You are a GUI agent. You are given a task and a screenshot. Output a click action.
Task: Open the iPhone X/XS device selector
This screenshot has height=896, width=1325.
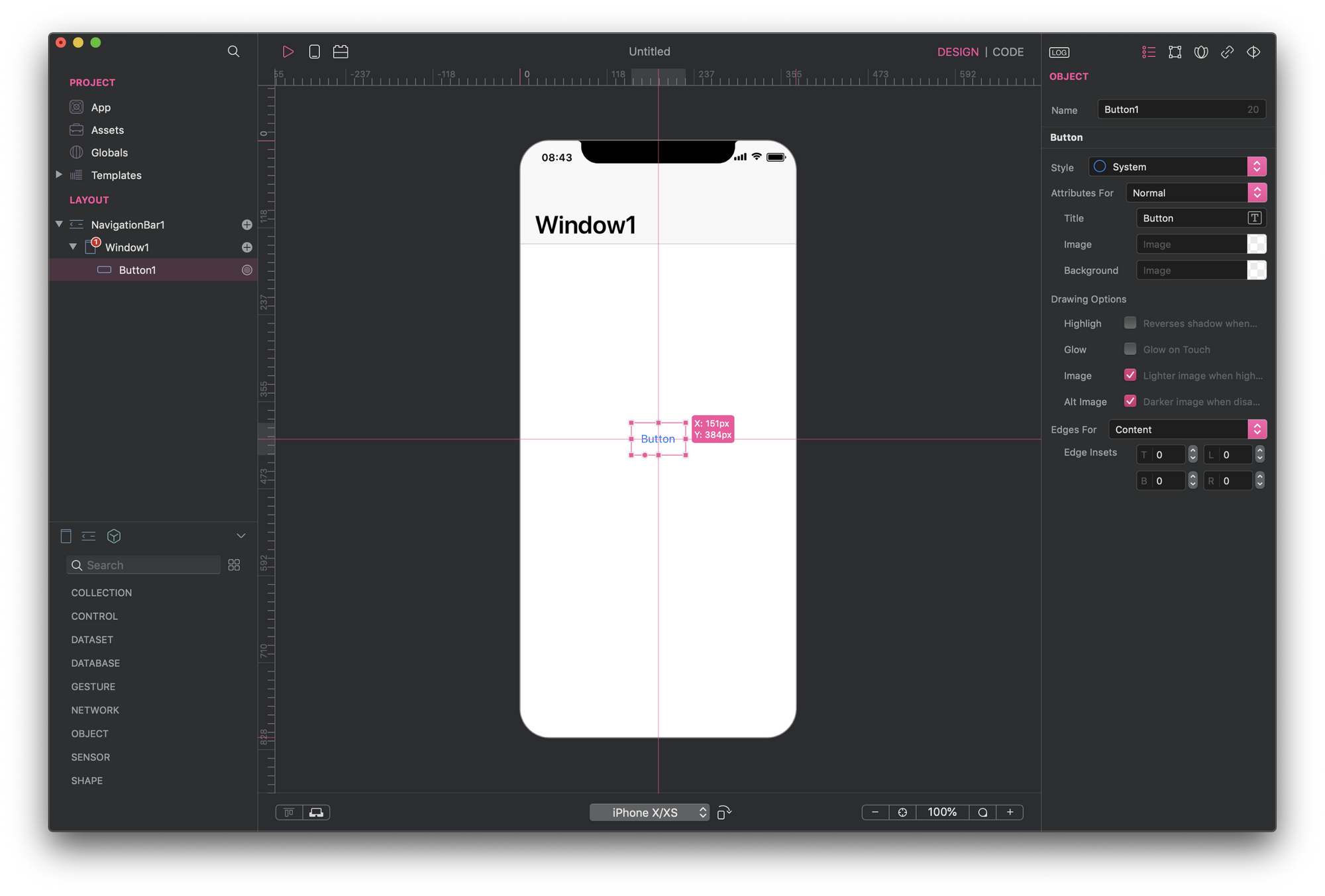coord(649,813)
